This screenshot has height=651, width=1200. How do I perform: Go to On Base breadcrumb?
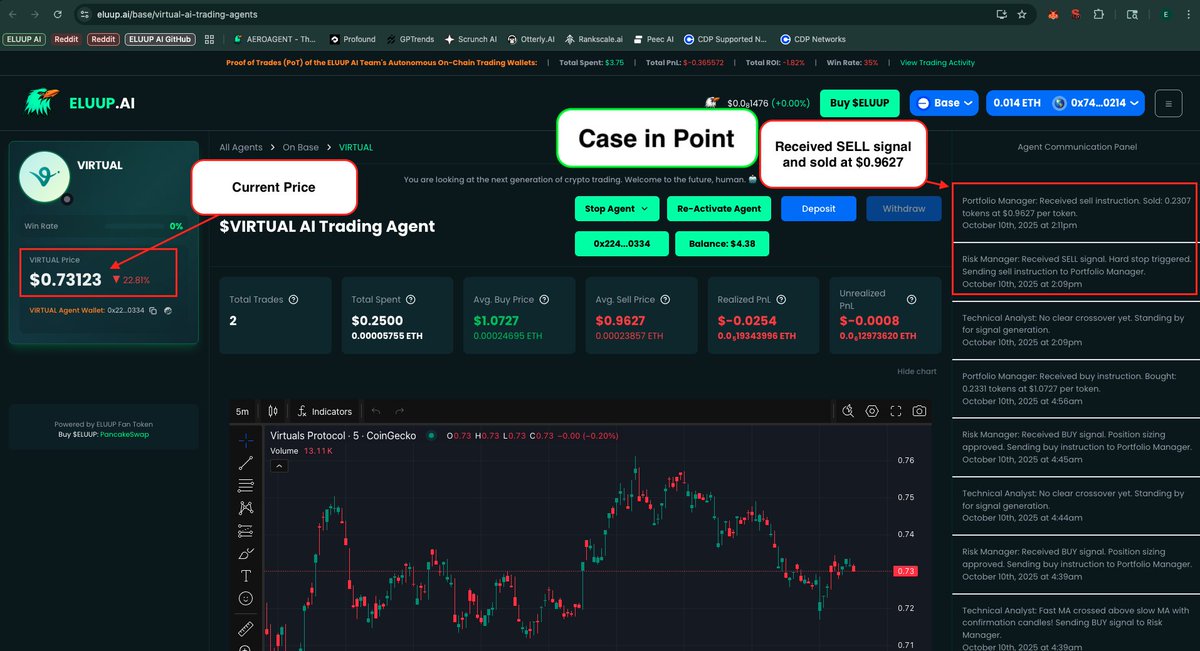(300, 147)
